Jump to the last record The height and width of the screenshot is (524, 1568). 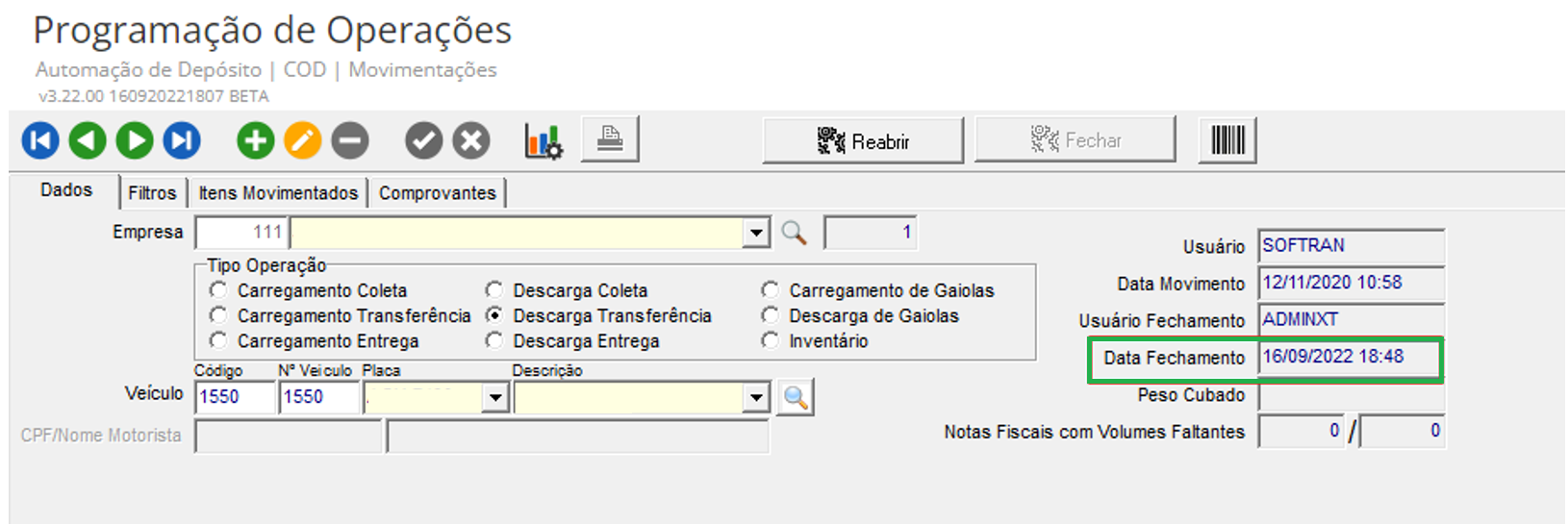(182, 141)
